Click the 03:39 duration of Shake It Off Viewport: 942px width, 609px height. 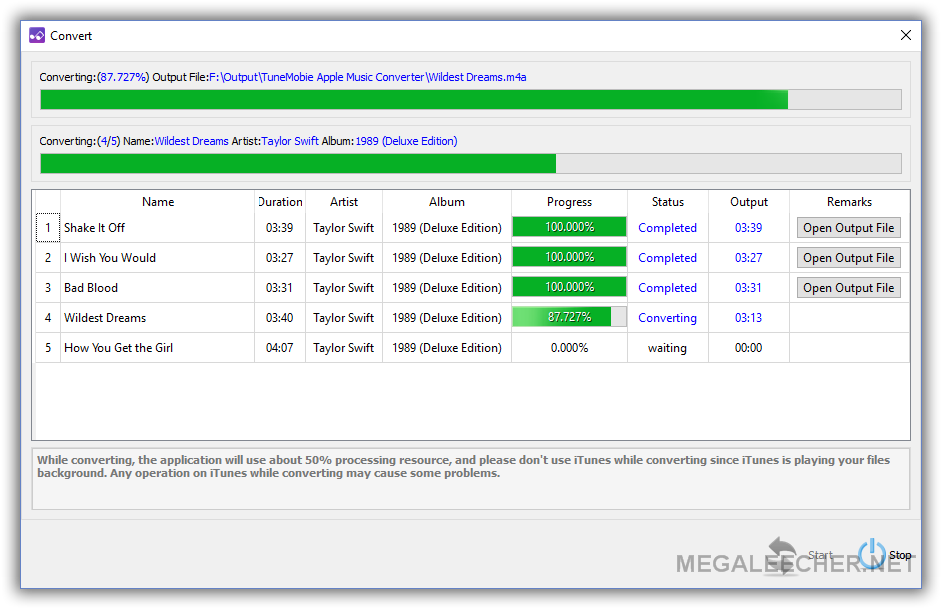pos(279,228)
